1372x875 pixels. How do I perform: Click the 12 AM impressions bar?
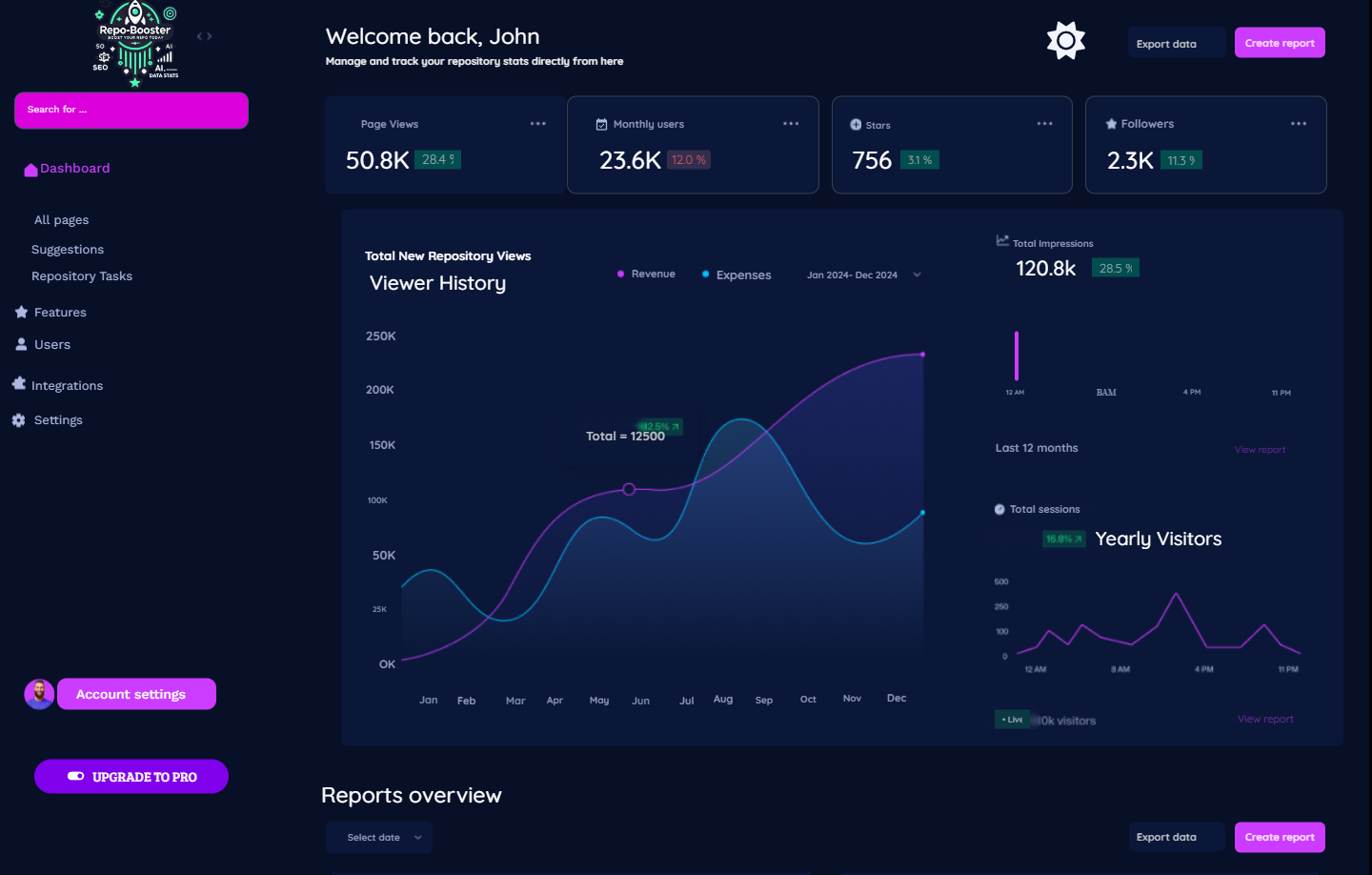1017,356
